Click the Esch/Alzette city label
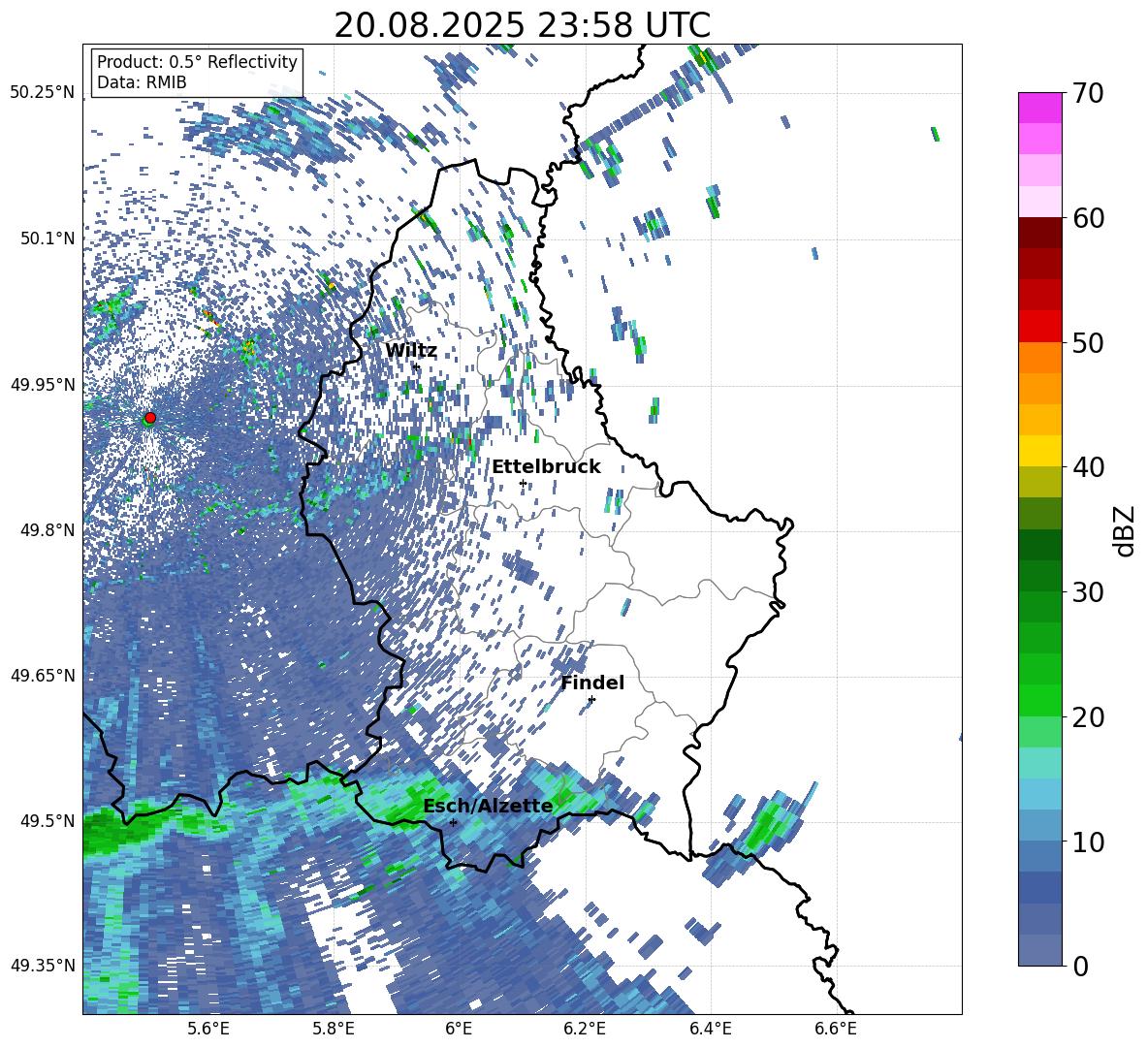 pyautogui.click(x=488, y=806)
